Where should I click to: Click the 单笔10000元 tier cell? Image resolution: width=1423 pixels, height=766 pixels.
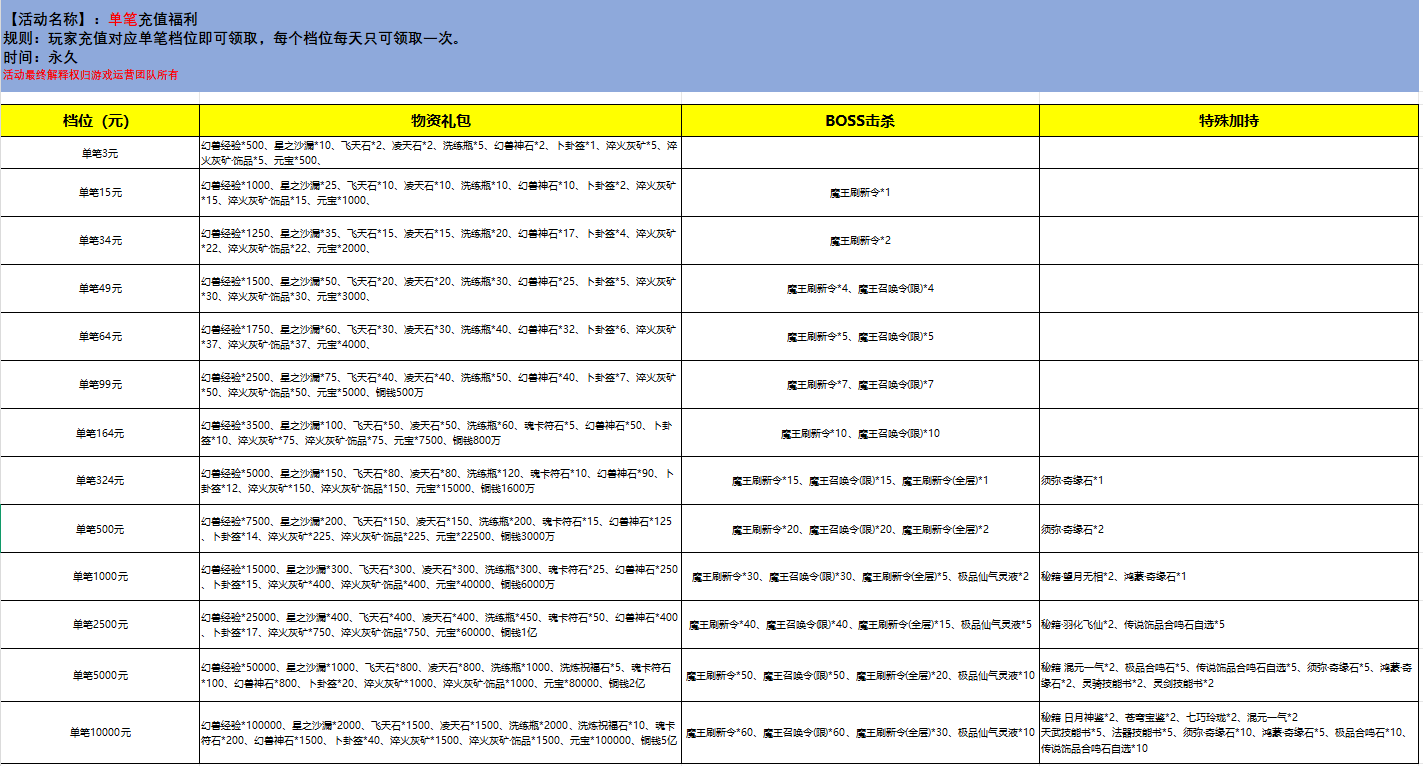[100, 732]
